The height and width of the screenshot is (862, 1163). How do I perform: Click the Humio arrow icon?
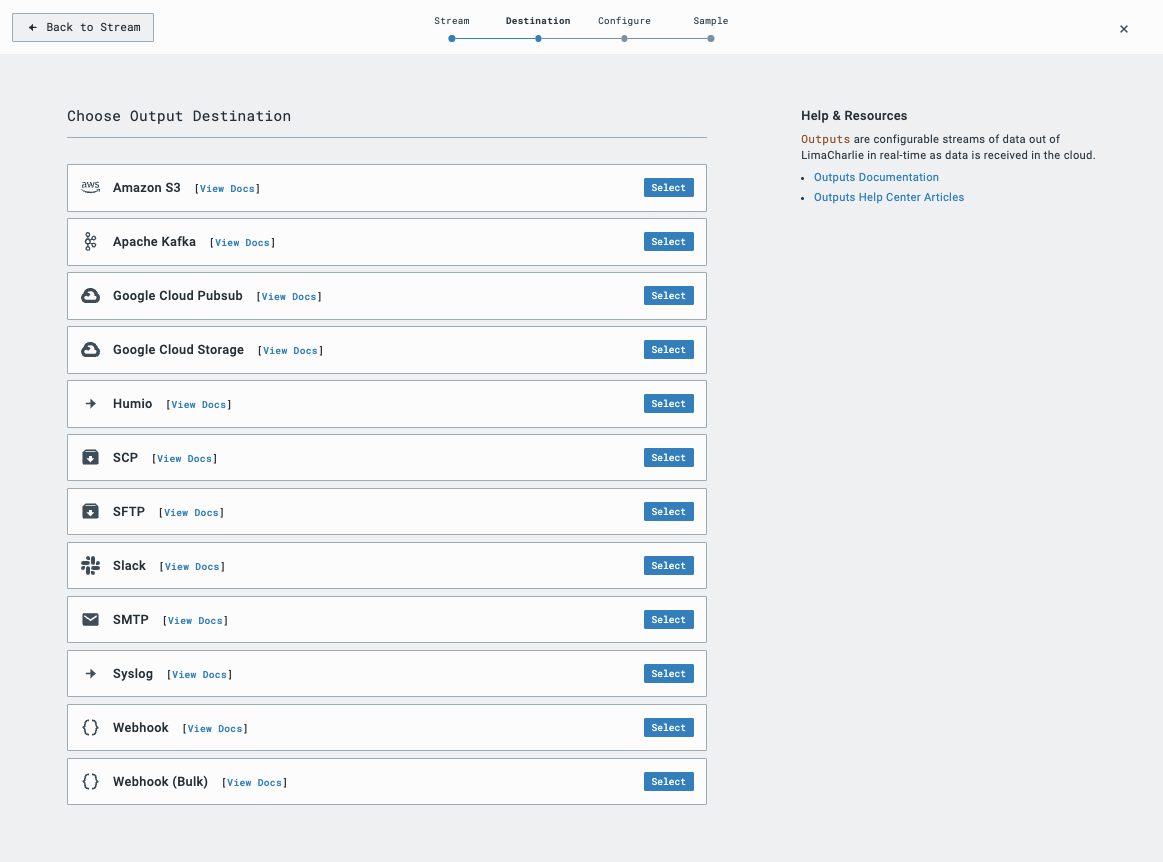coord(90,404)
